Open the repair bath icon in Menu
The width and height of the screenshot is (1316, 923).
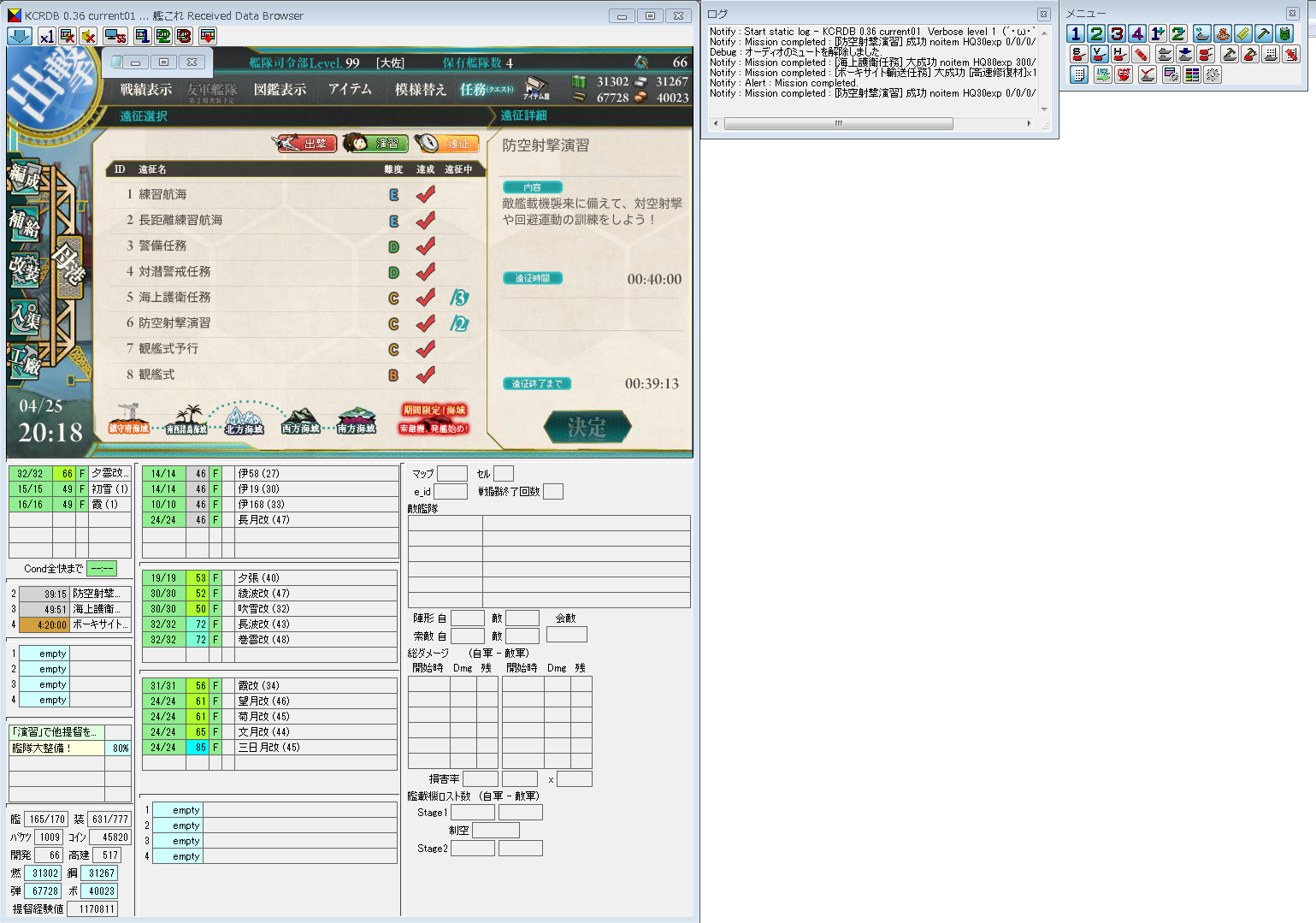(1223, 33)
